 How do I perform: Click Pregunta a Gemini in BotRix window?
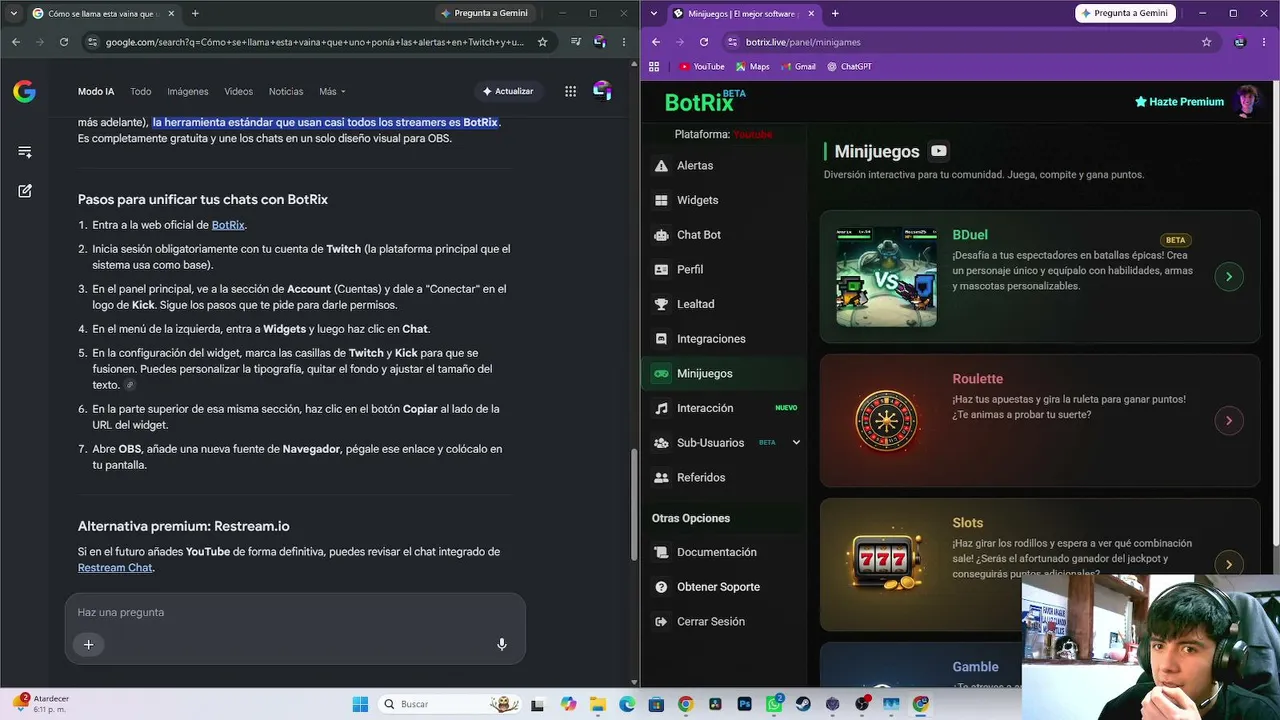pos(1124,13)
